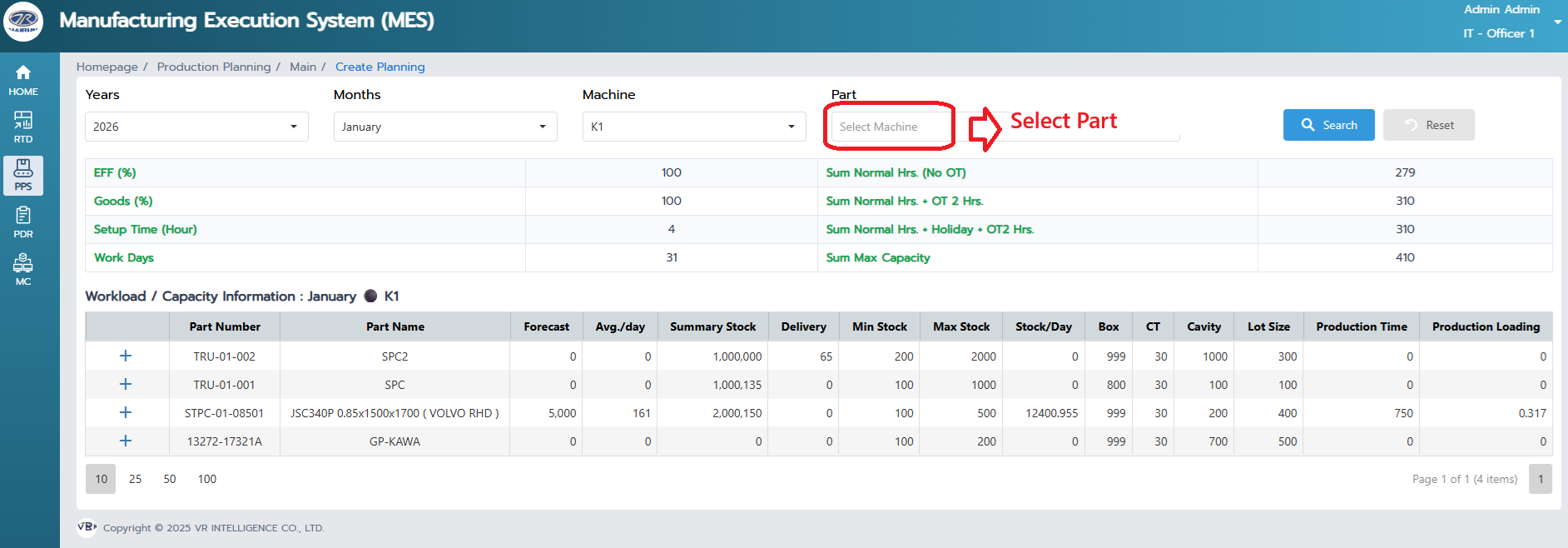Expand row for part STPC-01-08501
Screen dimensions: 1568x548
[126, 412]
